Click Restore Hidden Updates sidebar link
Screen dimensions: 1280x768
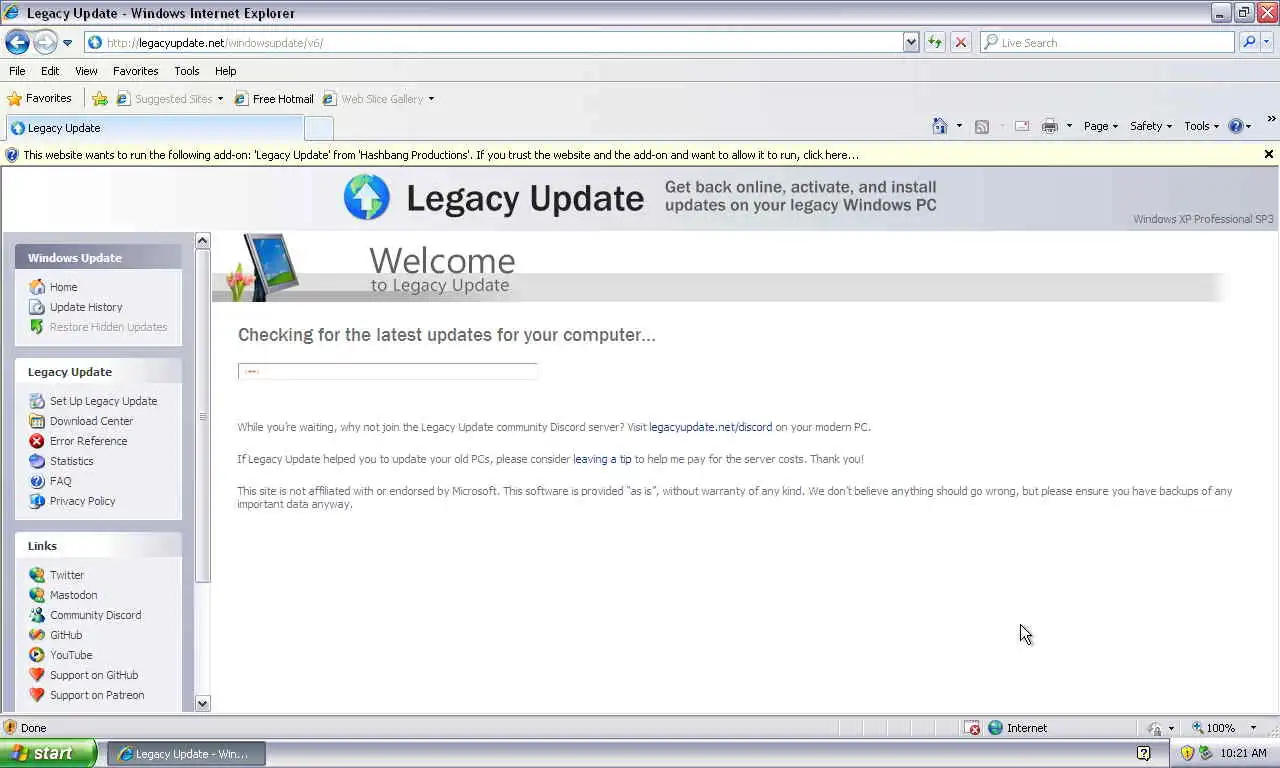108,327
